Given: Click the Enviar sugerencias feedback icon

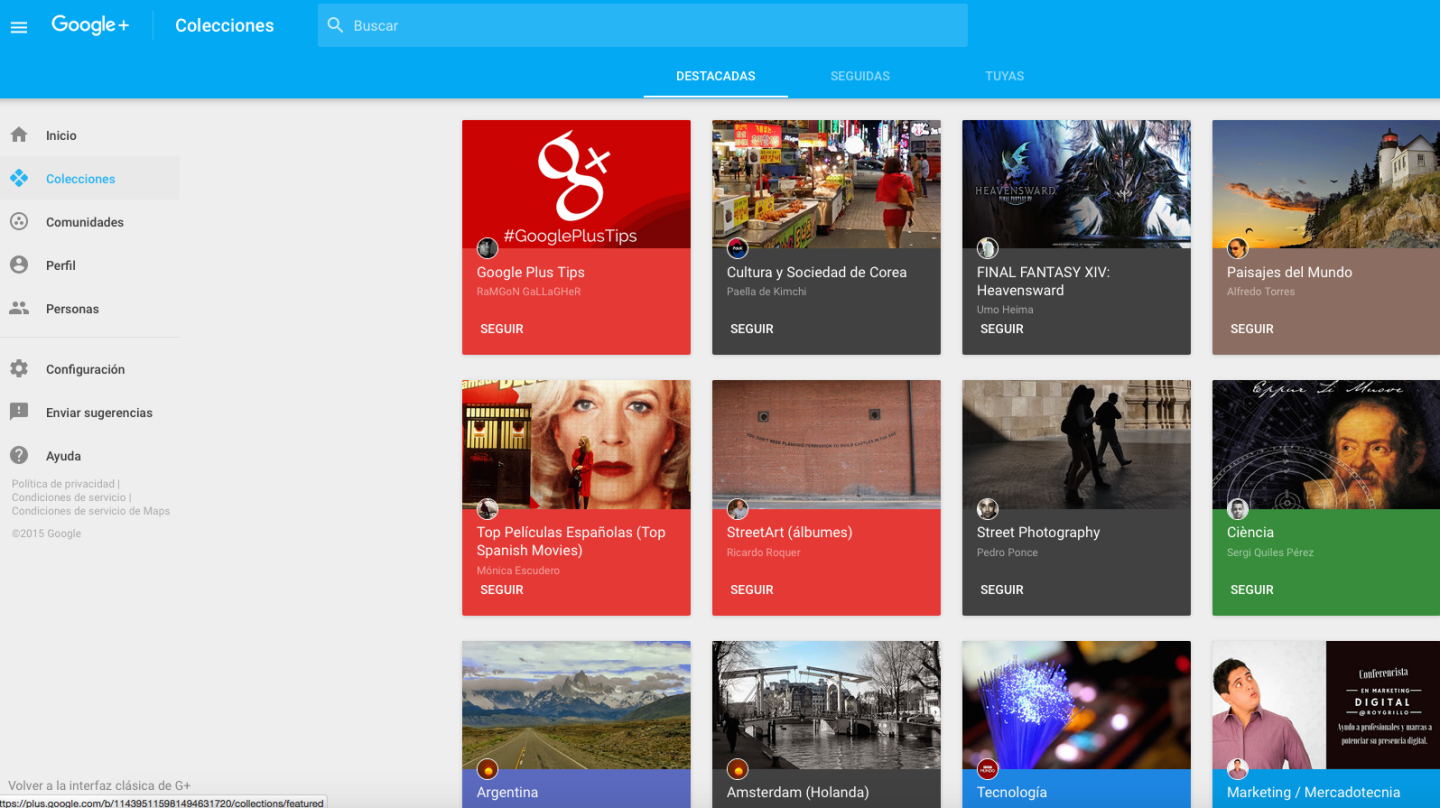Looking at the screenshot, I should pyautogui.click(x=19, y=412).
